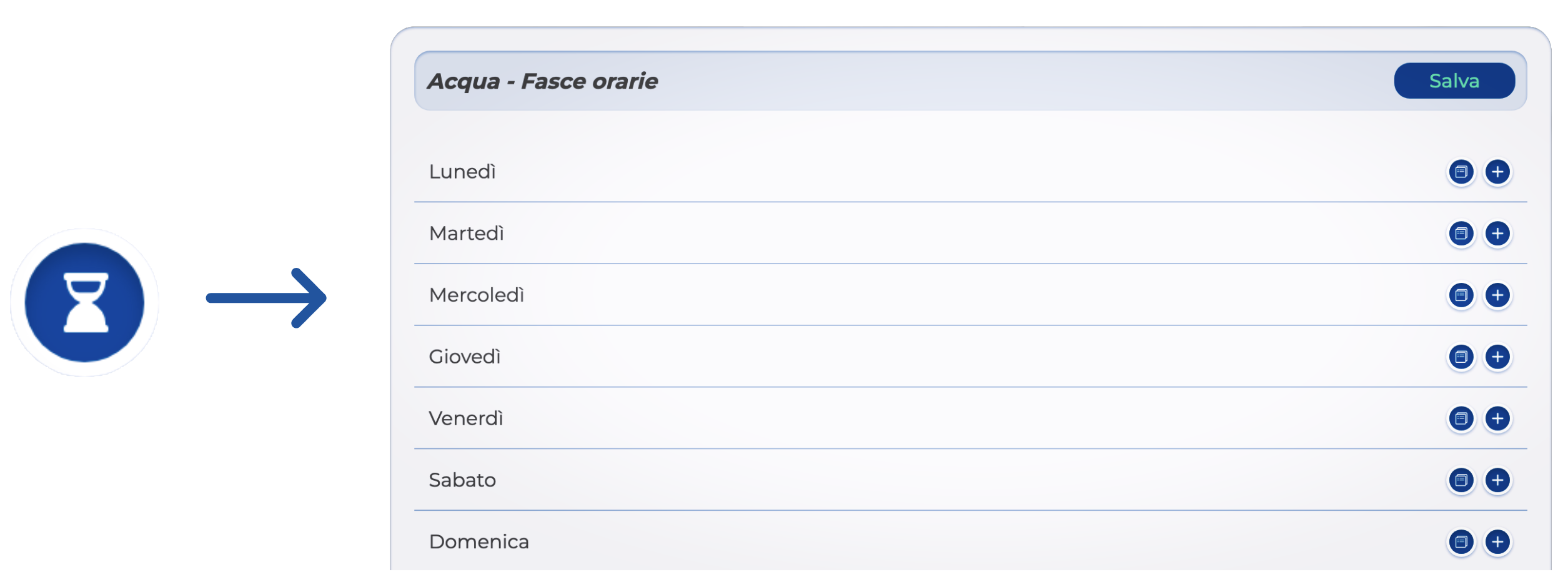The height and width of the screenshot is (587, 1568).
Task: Click the Mercoledì day label
Action: pos(476,295)
